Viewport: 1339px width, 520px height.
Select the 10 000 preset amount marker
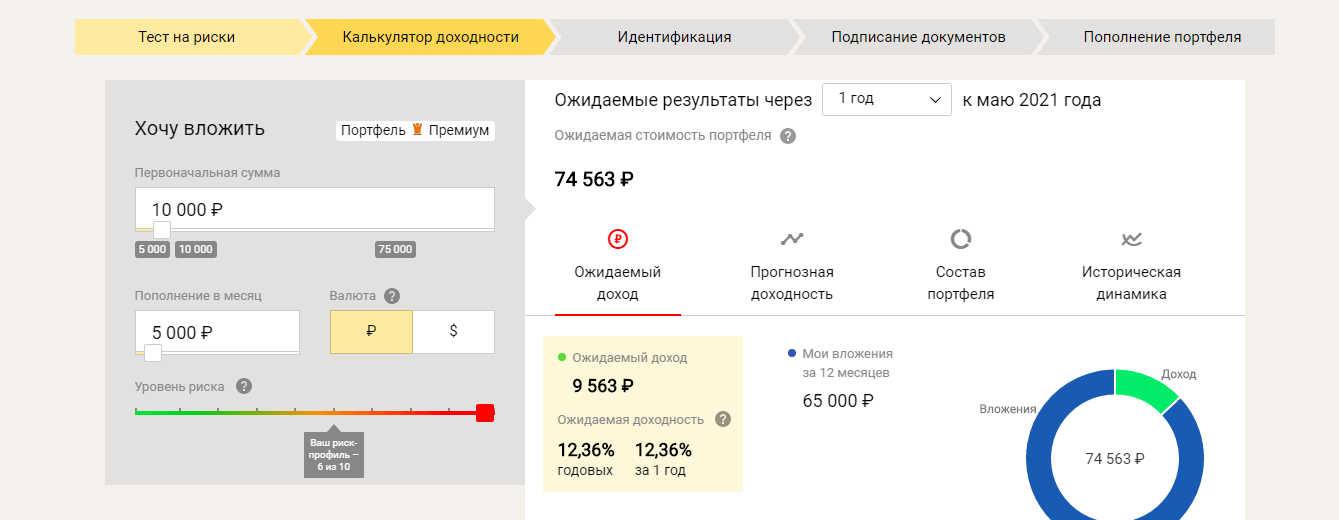coord(196,249)
